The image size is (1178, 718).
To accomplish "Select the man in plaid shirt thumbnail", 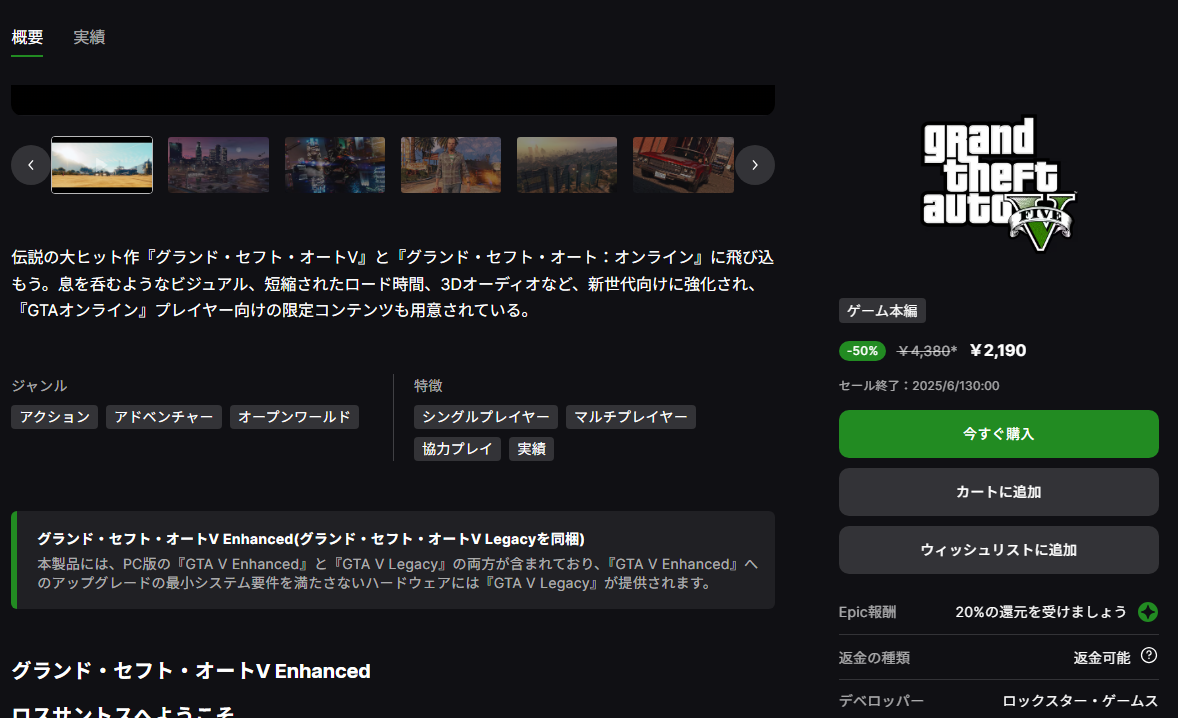I will [x=451, y=165].
